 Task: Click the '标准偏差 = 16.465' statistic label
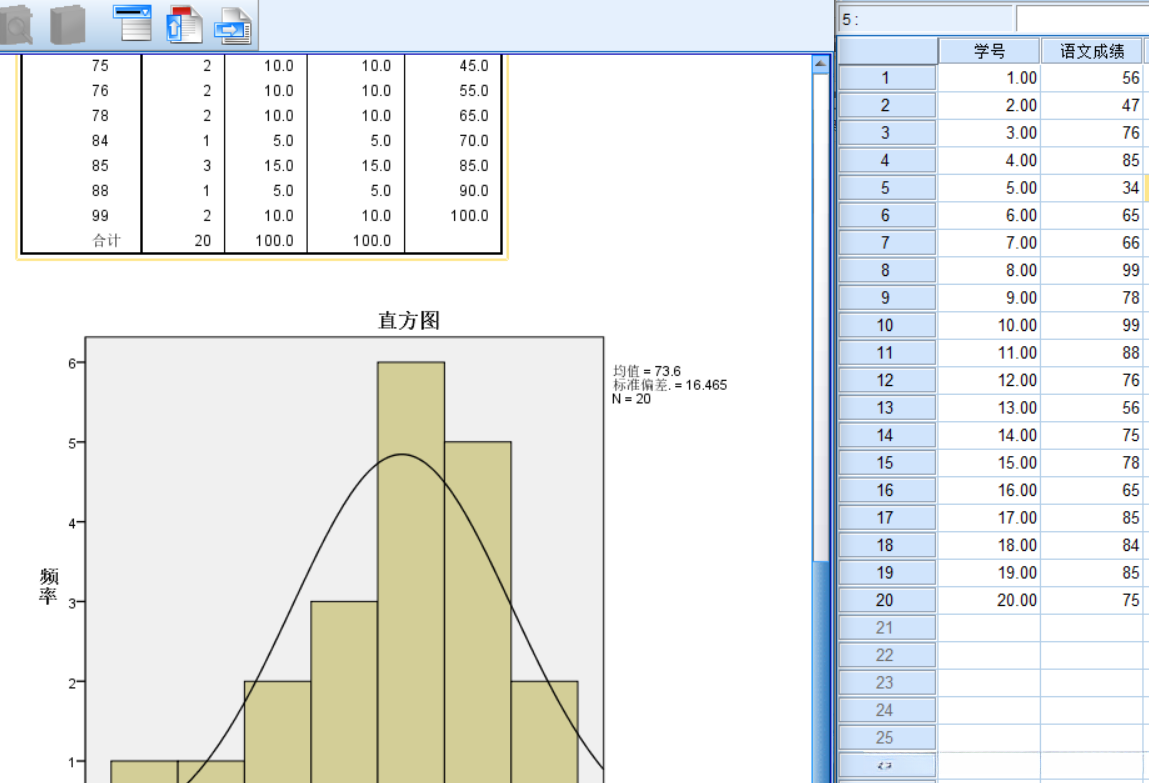click(x=670, y=385)
